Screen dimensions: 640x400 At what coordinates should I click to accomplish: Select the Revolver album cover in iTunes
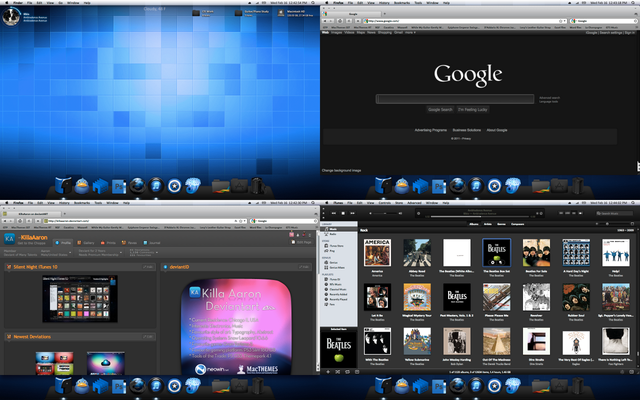[536, 297]
